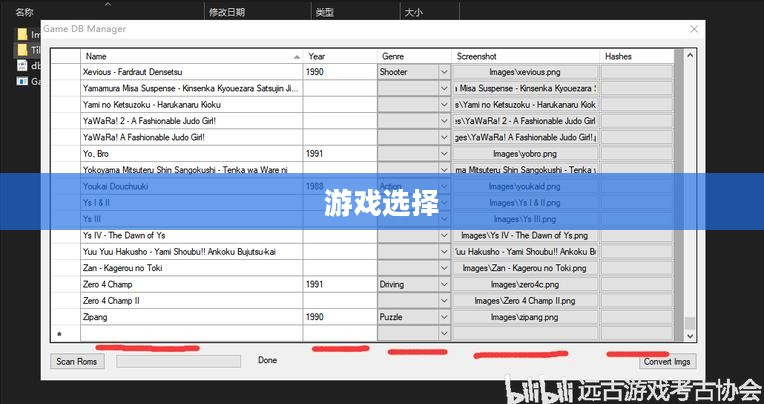Close the Game DB Manager window
764x404 pixels.
point(694,29)
